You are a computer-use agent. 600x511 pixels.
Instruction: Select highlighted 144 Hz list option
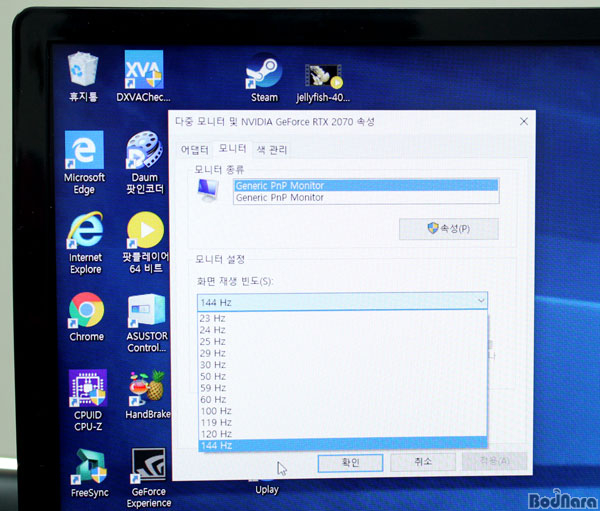[x=342, y=445]
